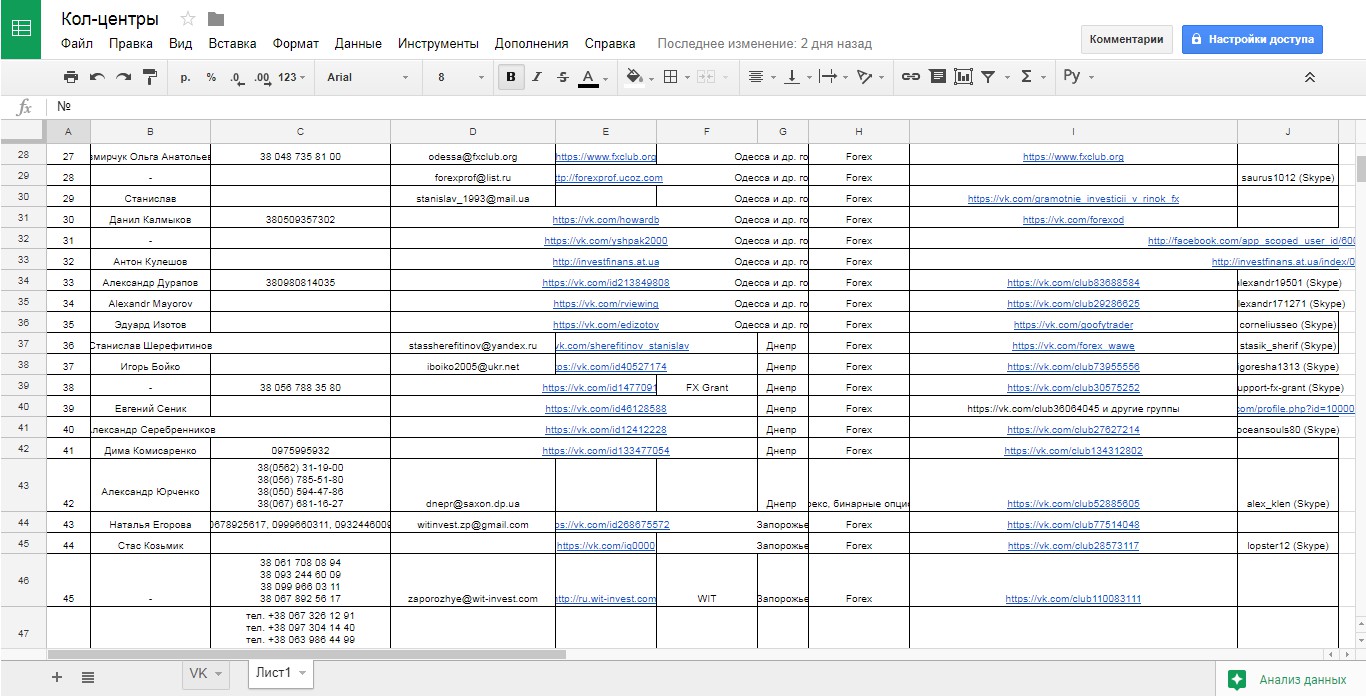1366x696 pixels.
Task: Select cell dnepr@saxon.dp.ua
Action: (x=473, y=486)
